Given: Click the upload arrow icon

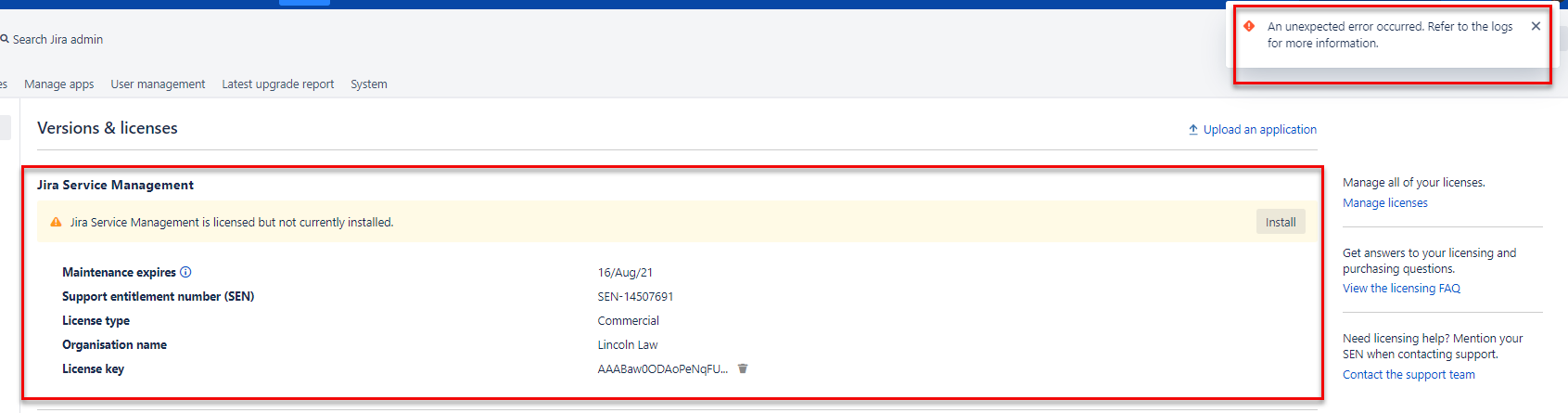Looking at the screenshot, I should pyautogui.click(x=1193, y=130).
